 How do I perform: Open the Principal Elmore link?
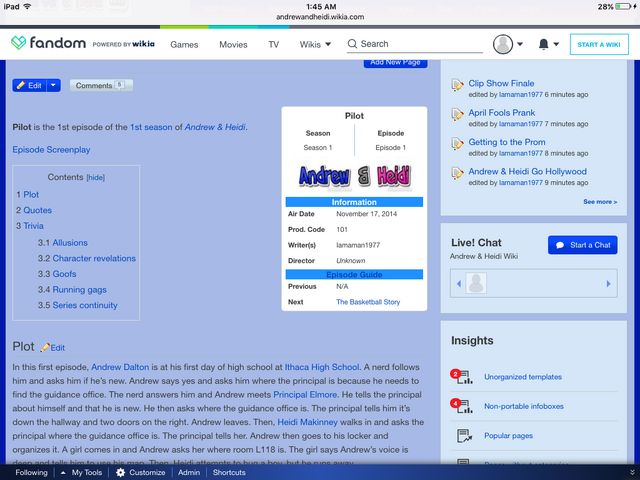coord(305,395)
